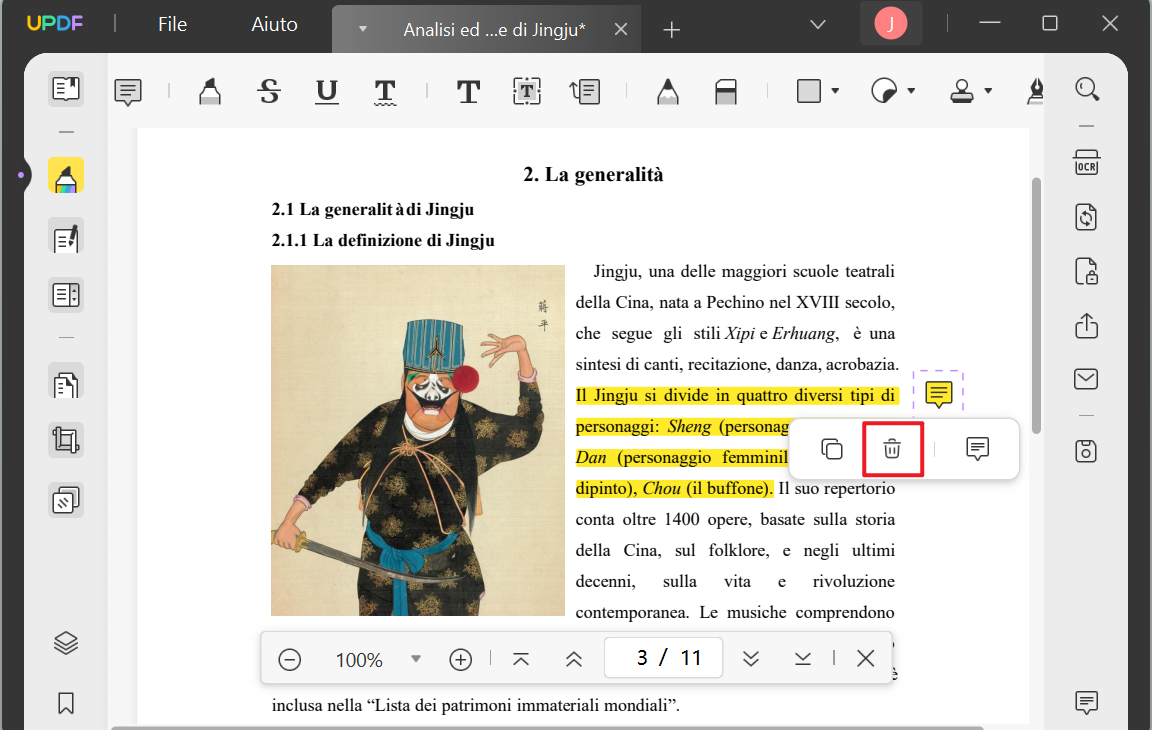
Task: Select the Rectangle shape tool
Action: (x=809, y=91)
